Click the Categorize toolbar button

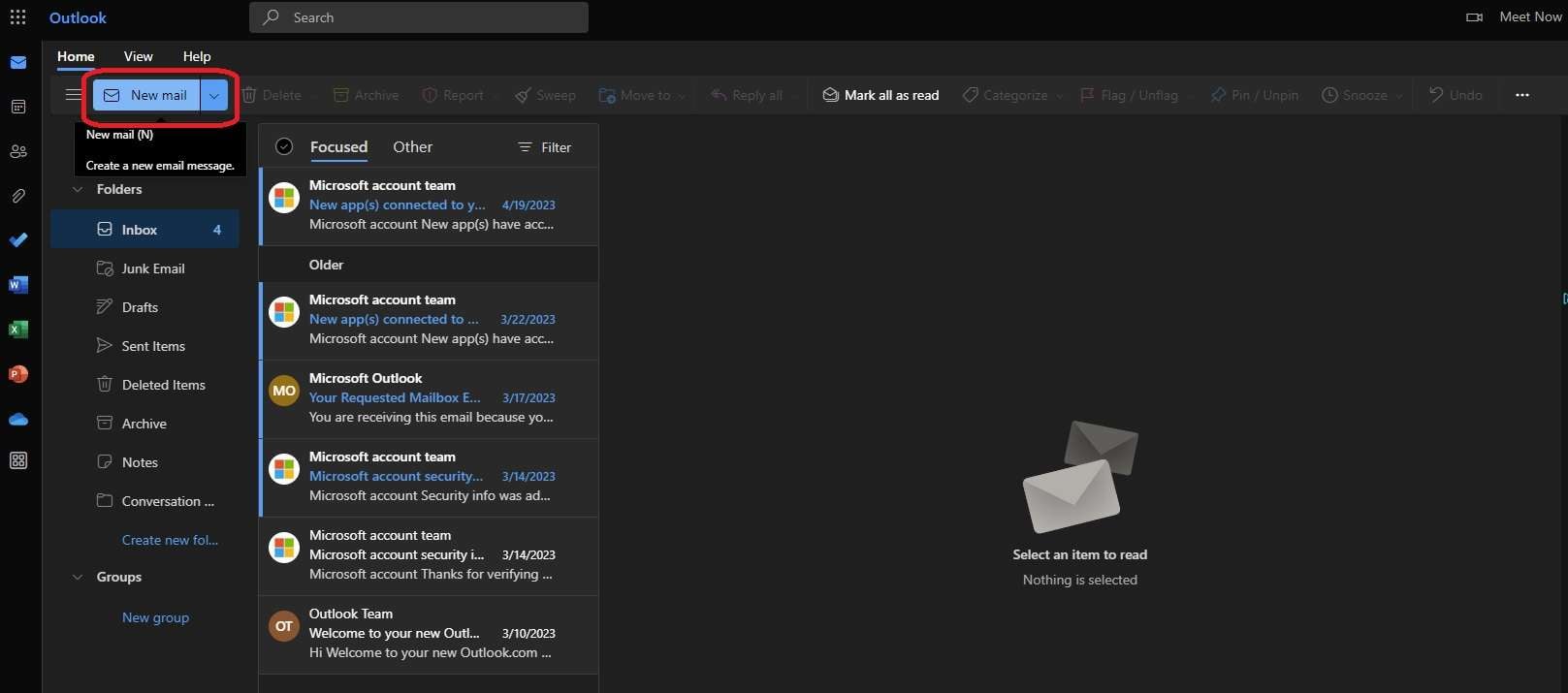[1005, 95]
